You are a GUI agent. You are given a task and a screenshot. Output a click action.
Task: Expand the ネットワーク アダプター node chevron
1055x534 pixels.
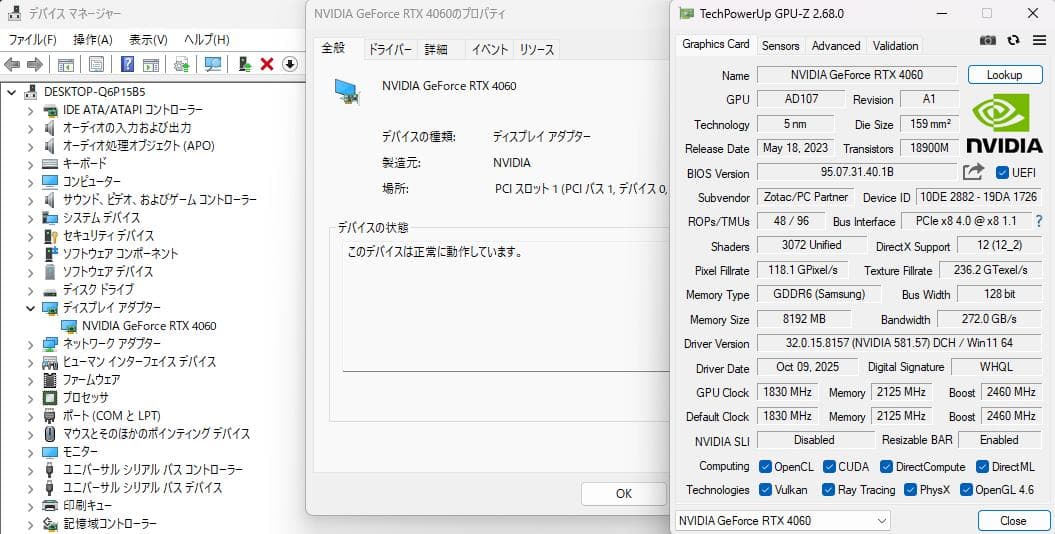[30, 344]
